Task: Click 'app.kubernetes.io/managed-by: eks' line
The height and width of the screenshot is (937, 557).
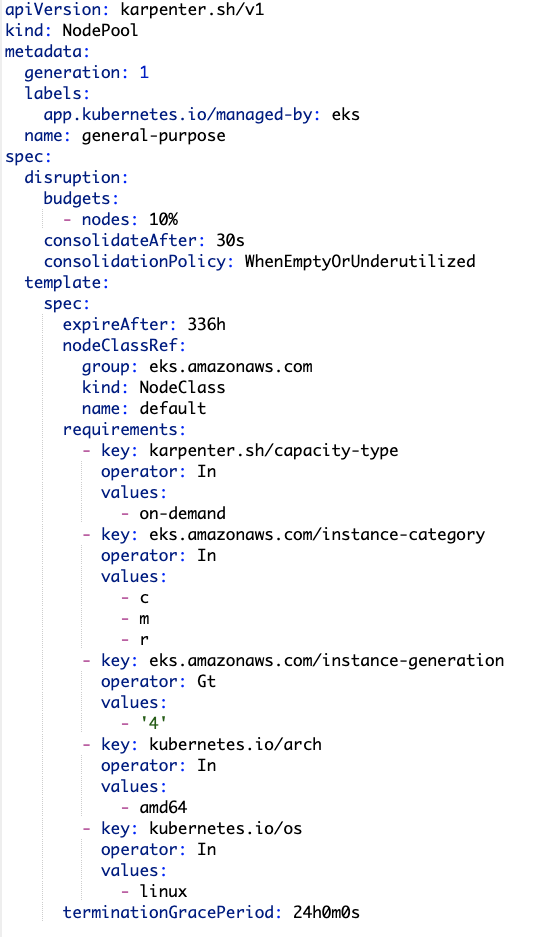Action: [201, 115]
